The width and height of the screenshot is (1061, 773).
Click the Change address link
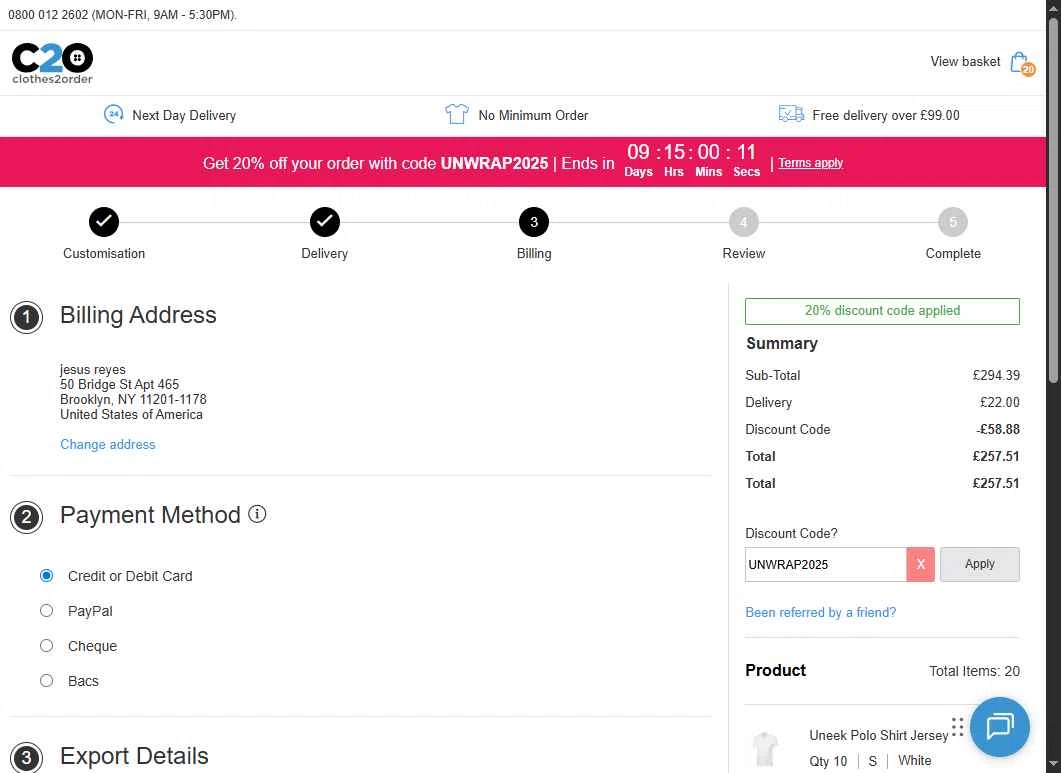(x=108, y=444)
